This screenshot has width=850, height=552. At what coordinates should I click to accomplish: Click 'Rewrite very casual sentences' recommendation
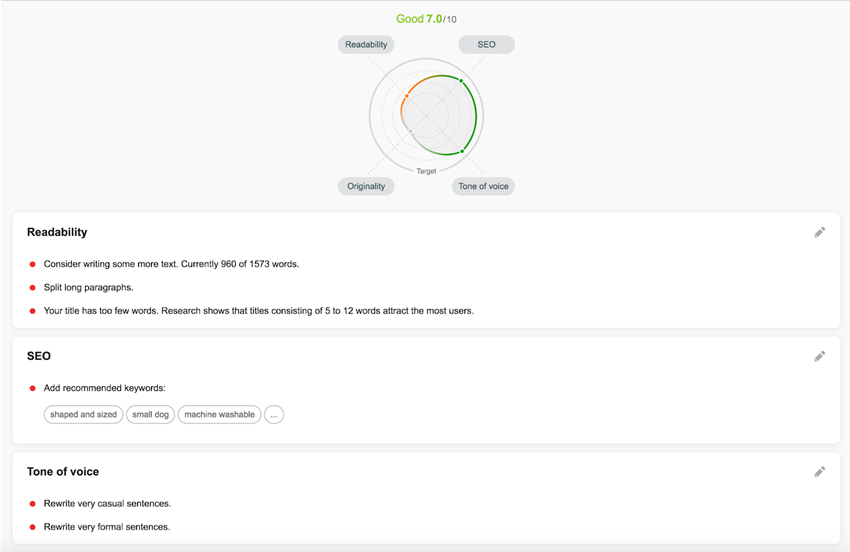(x=107, y=504)
